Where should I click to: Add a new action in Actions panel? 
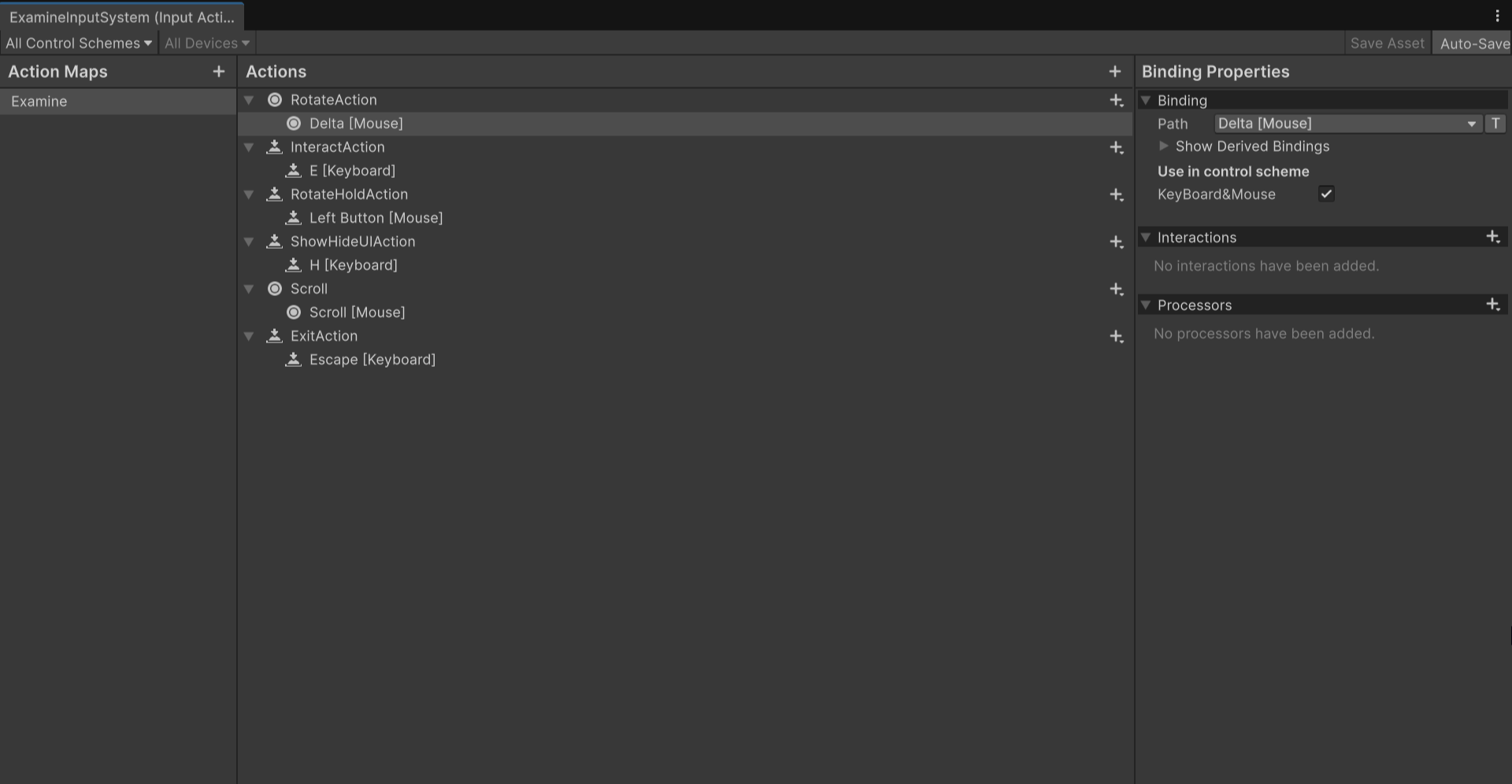coord(1114,72)
